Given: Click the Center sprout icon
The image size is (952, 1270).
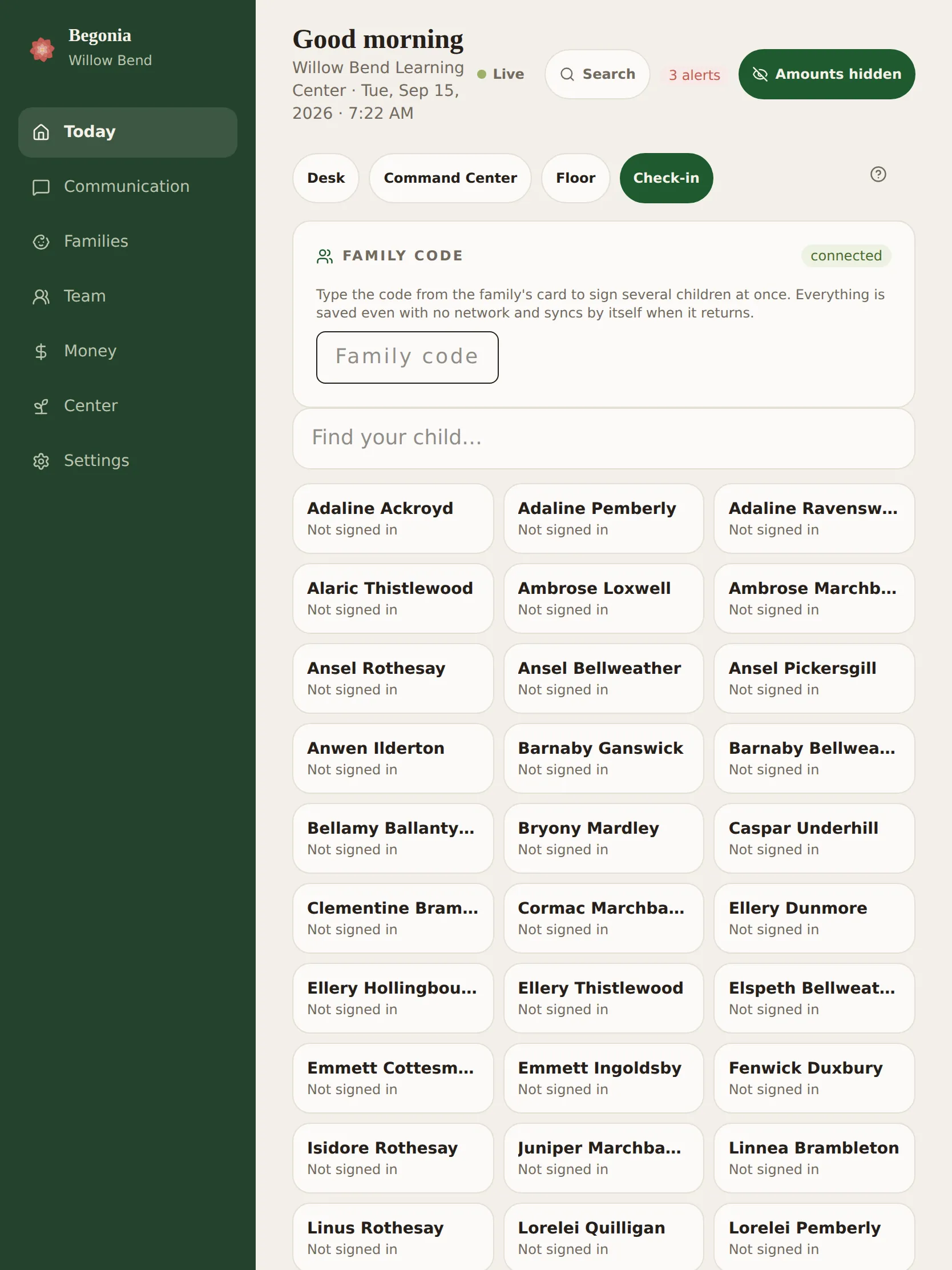Looking at the screenshot, I should (41, 407).
